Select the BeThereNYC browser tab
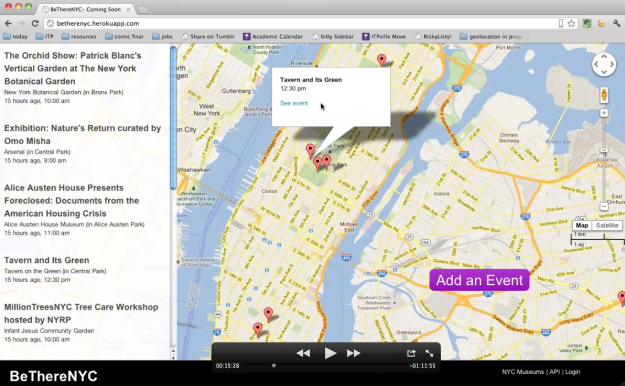625x386 pixels. pyautogui.click(x=86, y=9)
